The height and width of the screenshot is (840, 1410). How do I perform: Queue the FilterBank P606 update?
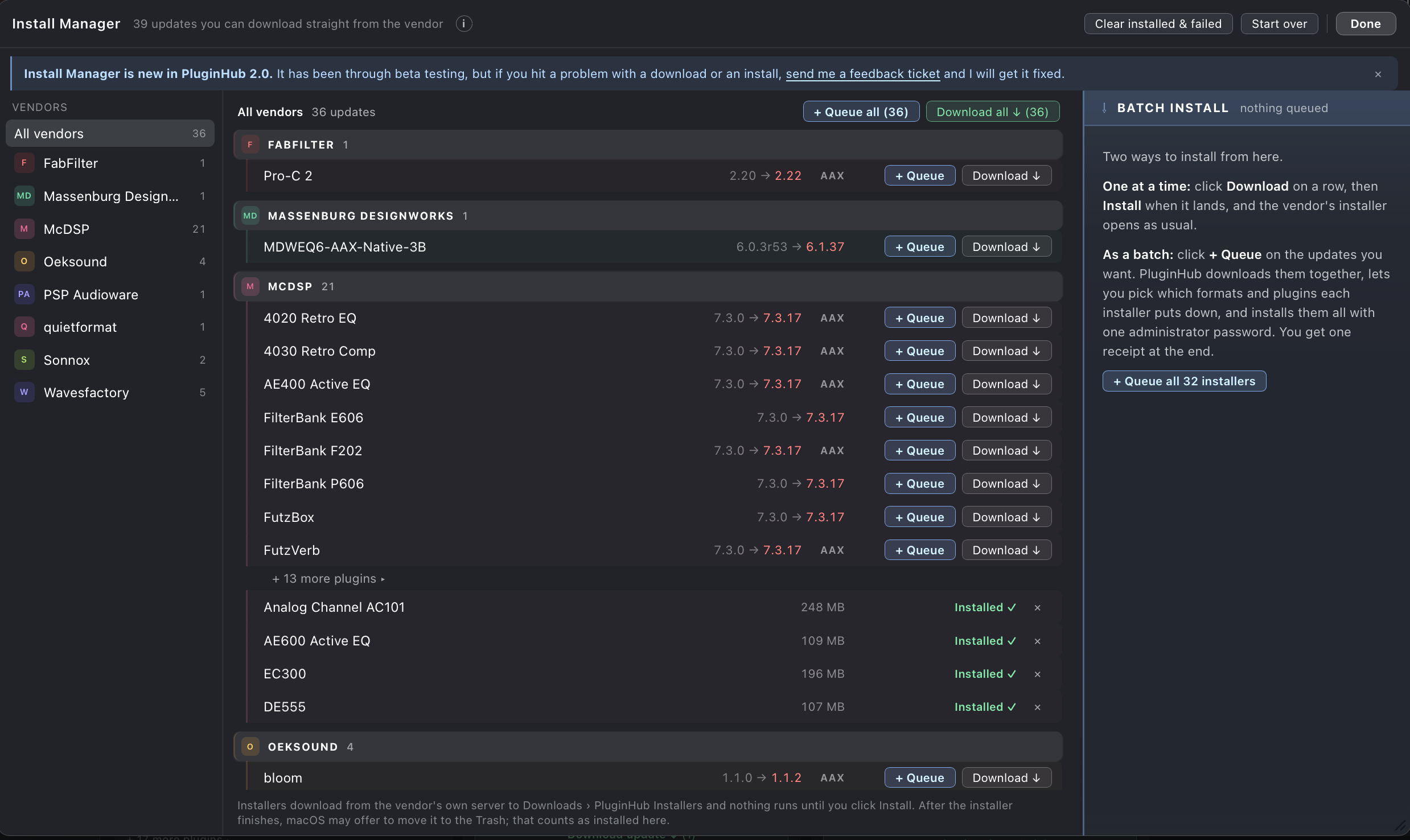coord(919,484)
